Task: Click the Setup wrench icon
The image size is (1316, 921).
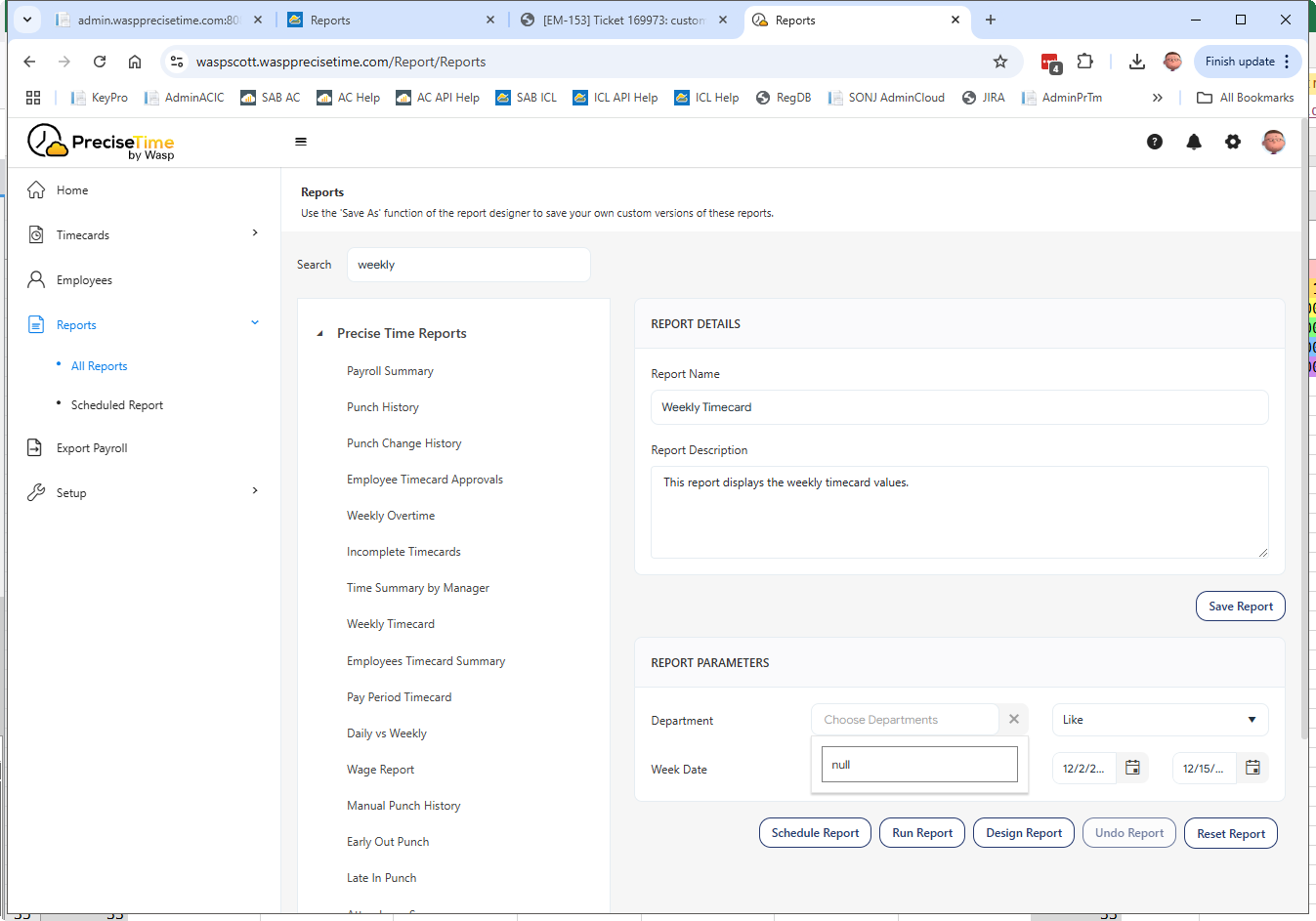Action: click(x=36, y=493)
